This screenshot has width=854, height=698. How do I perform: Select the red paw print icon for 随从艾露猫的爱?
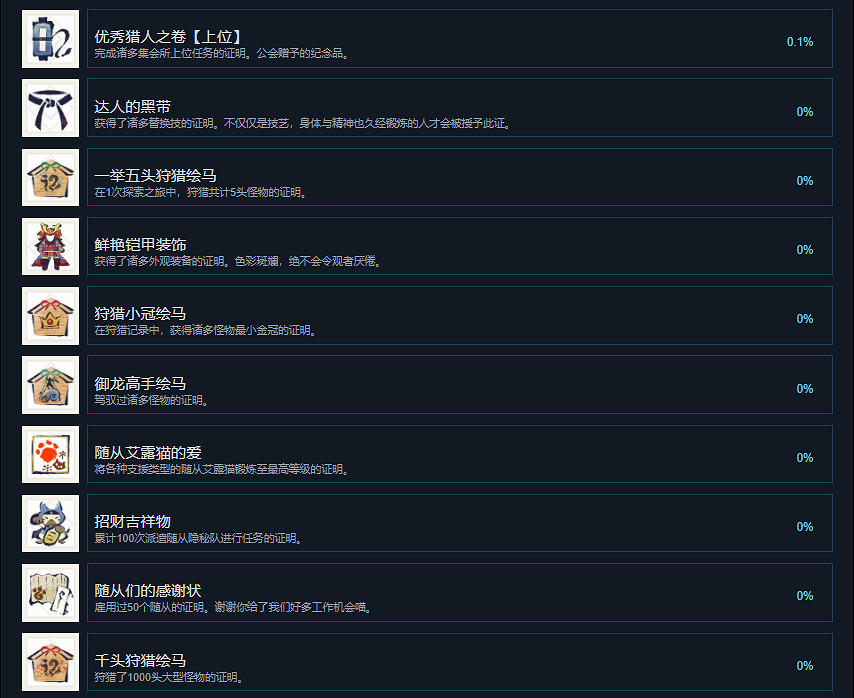(50, 454)
